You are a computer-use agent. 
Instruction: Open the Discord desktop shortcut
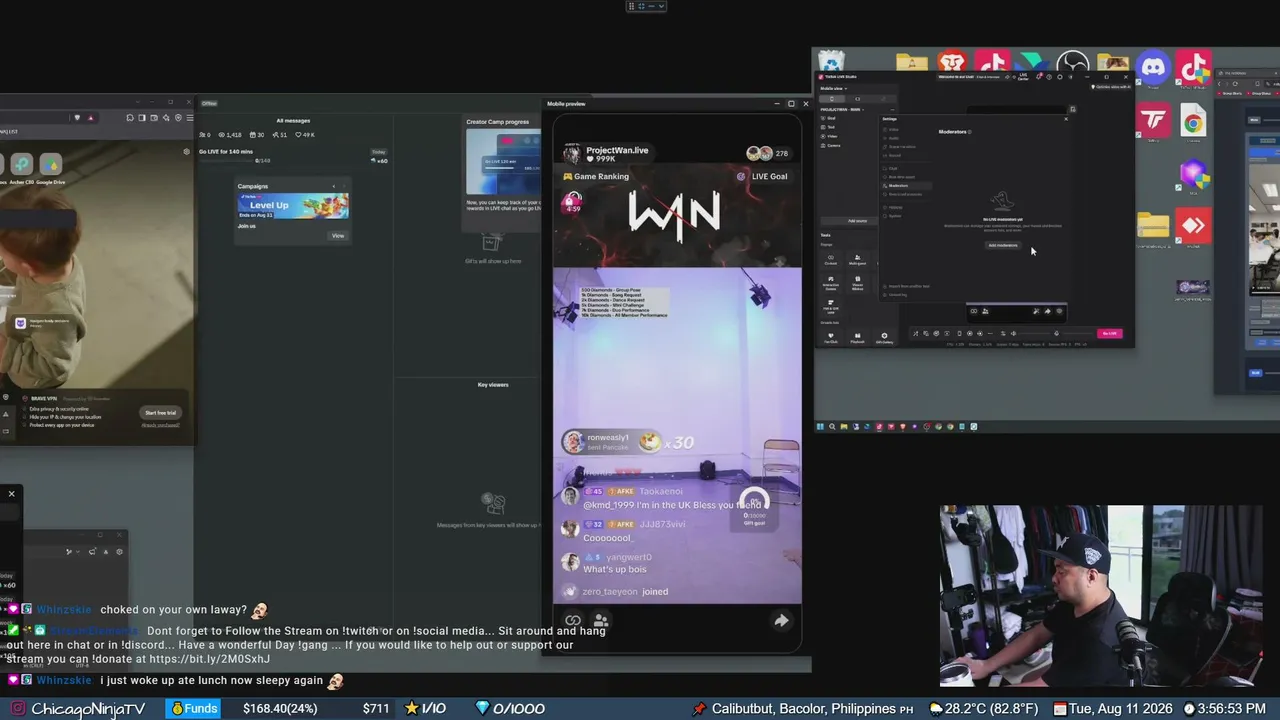click(1153, 68)
